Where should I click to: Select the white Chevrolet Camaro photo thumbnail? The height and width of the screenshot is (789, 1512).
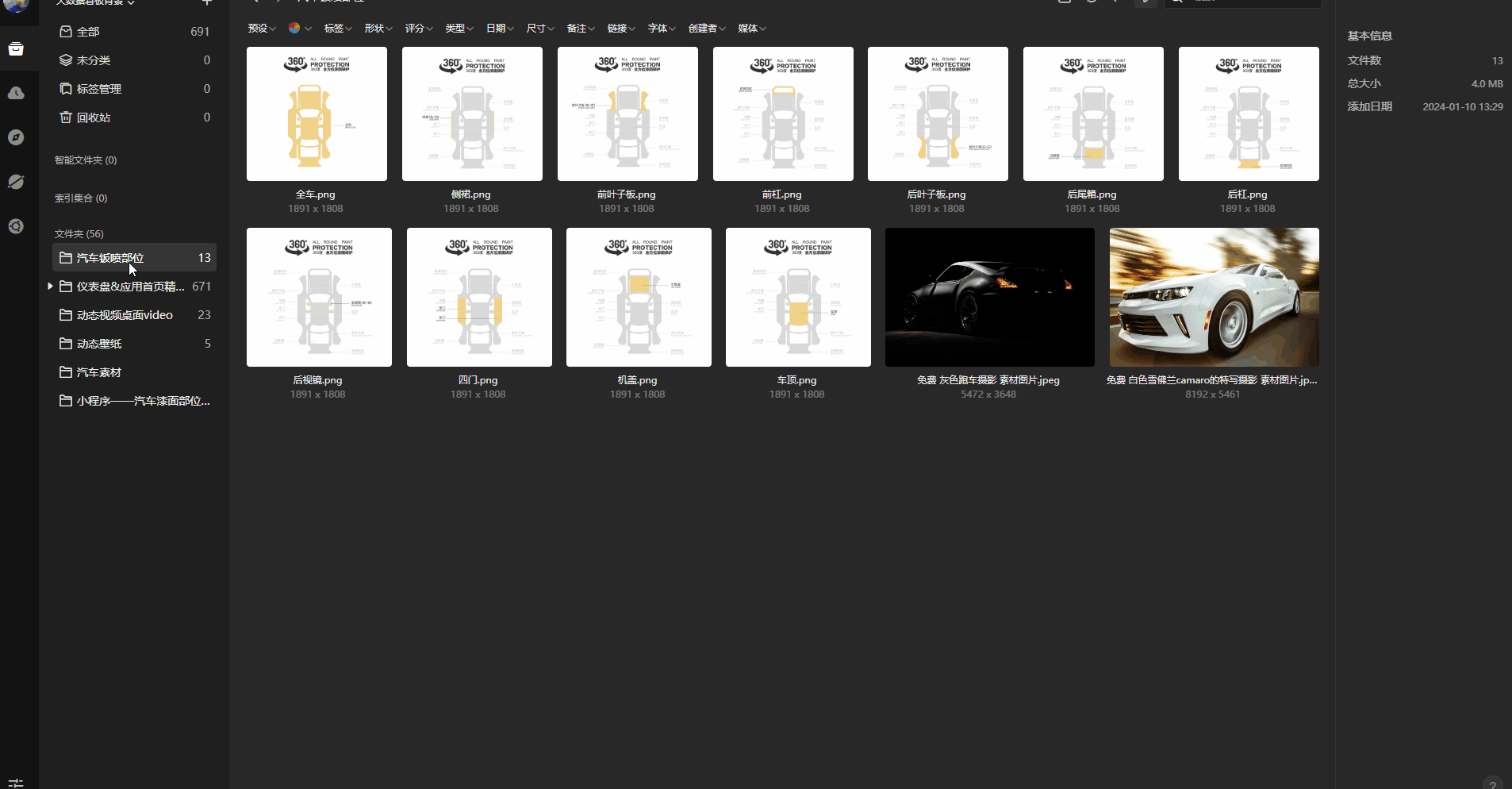click(1215, 297)
